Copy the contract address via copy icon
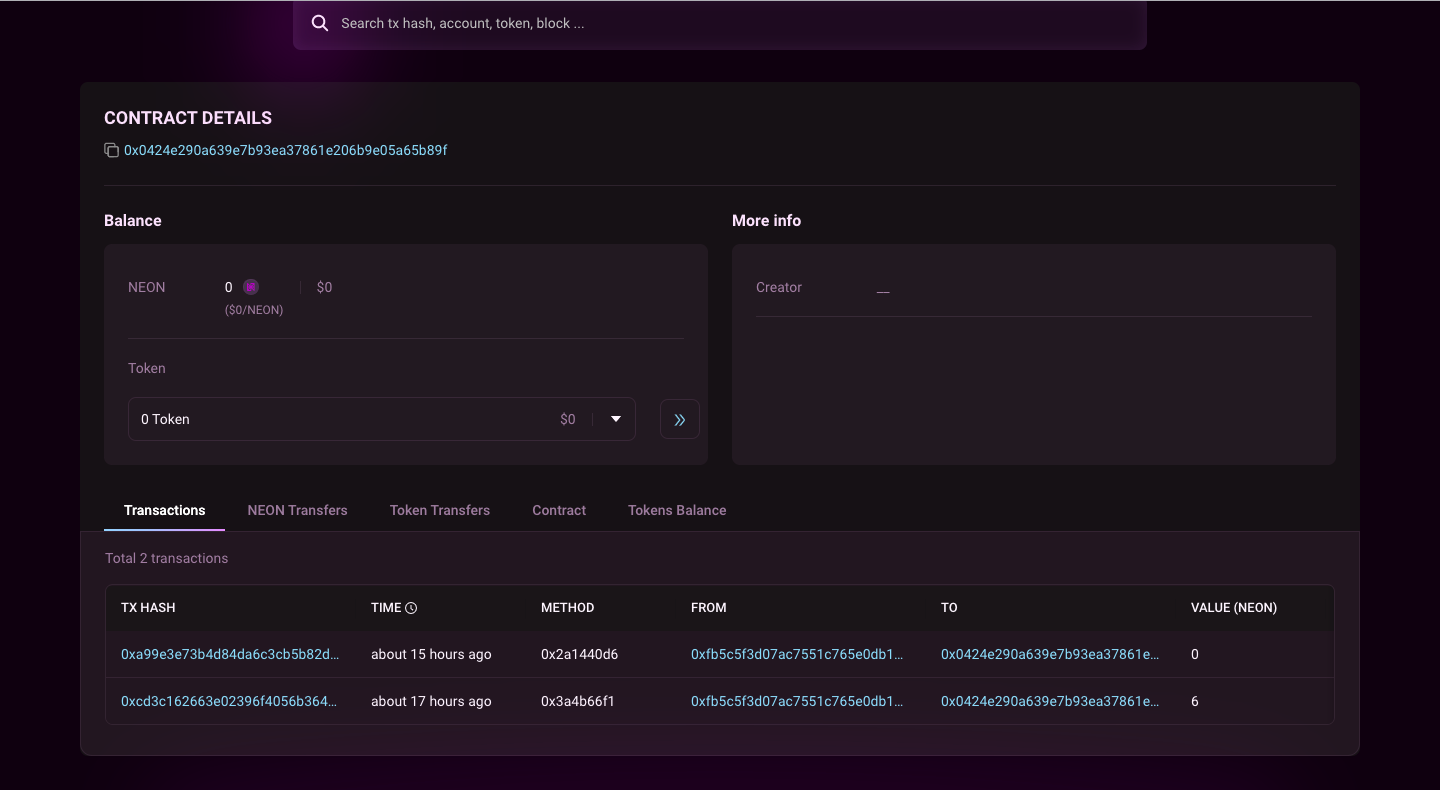 tap(111, 149)
